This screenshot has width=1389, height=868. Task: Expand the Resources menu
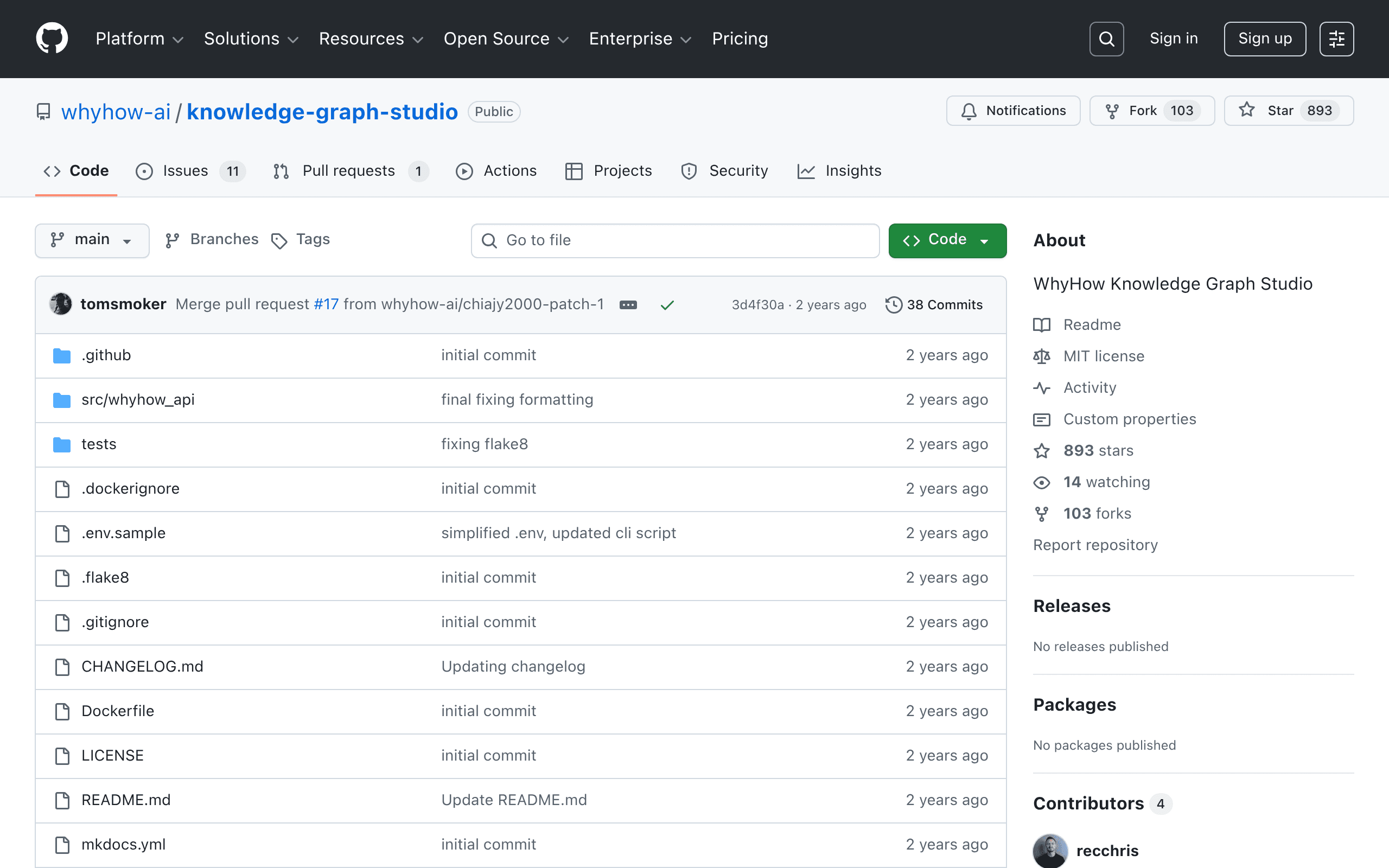point(371,39)
